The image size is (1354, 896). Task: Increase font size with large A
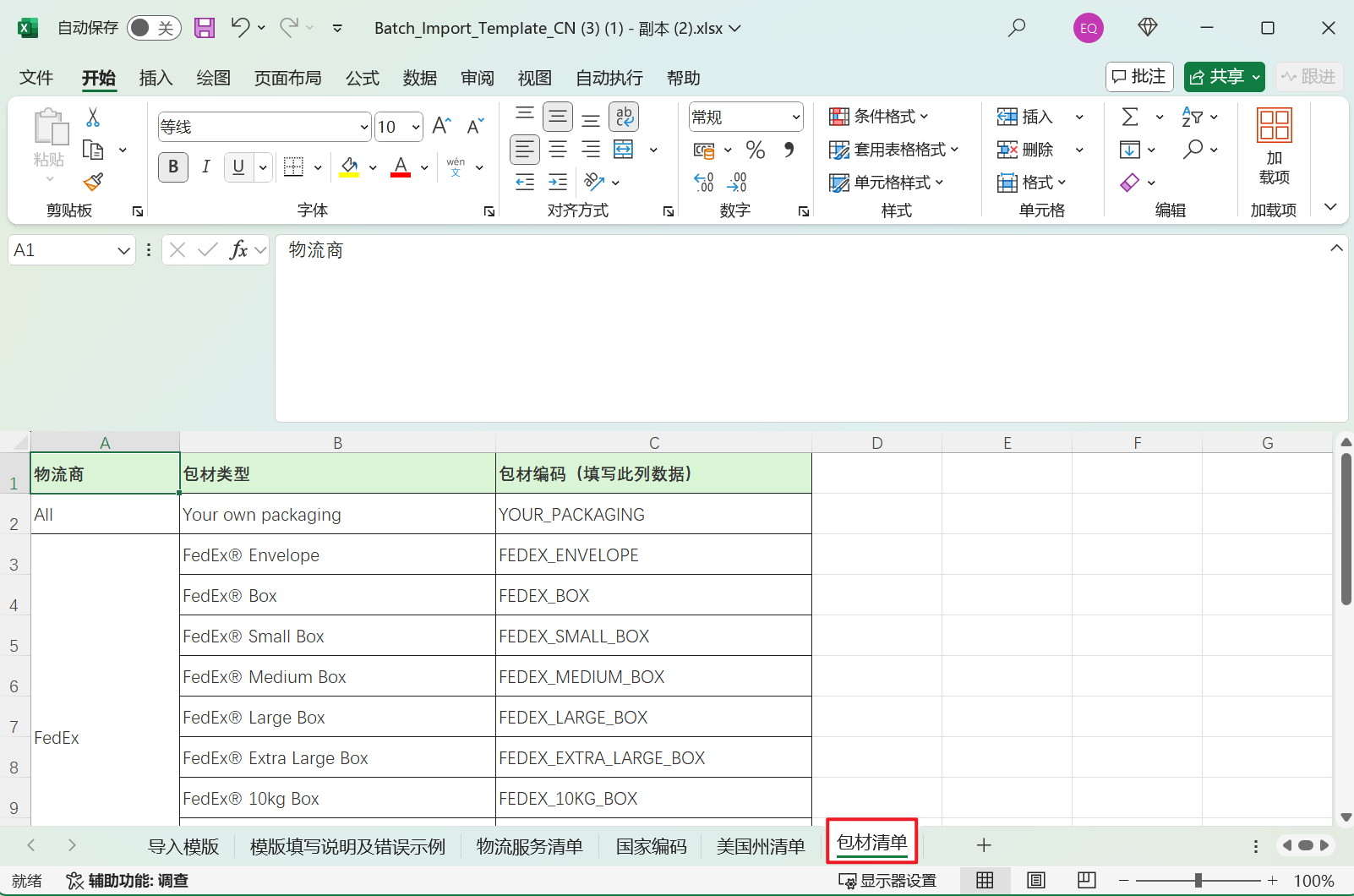441,127
